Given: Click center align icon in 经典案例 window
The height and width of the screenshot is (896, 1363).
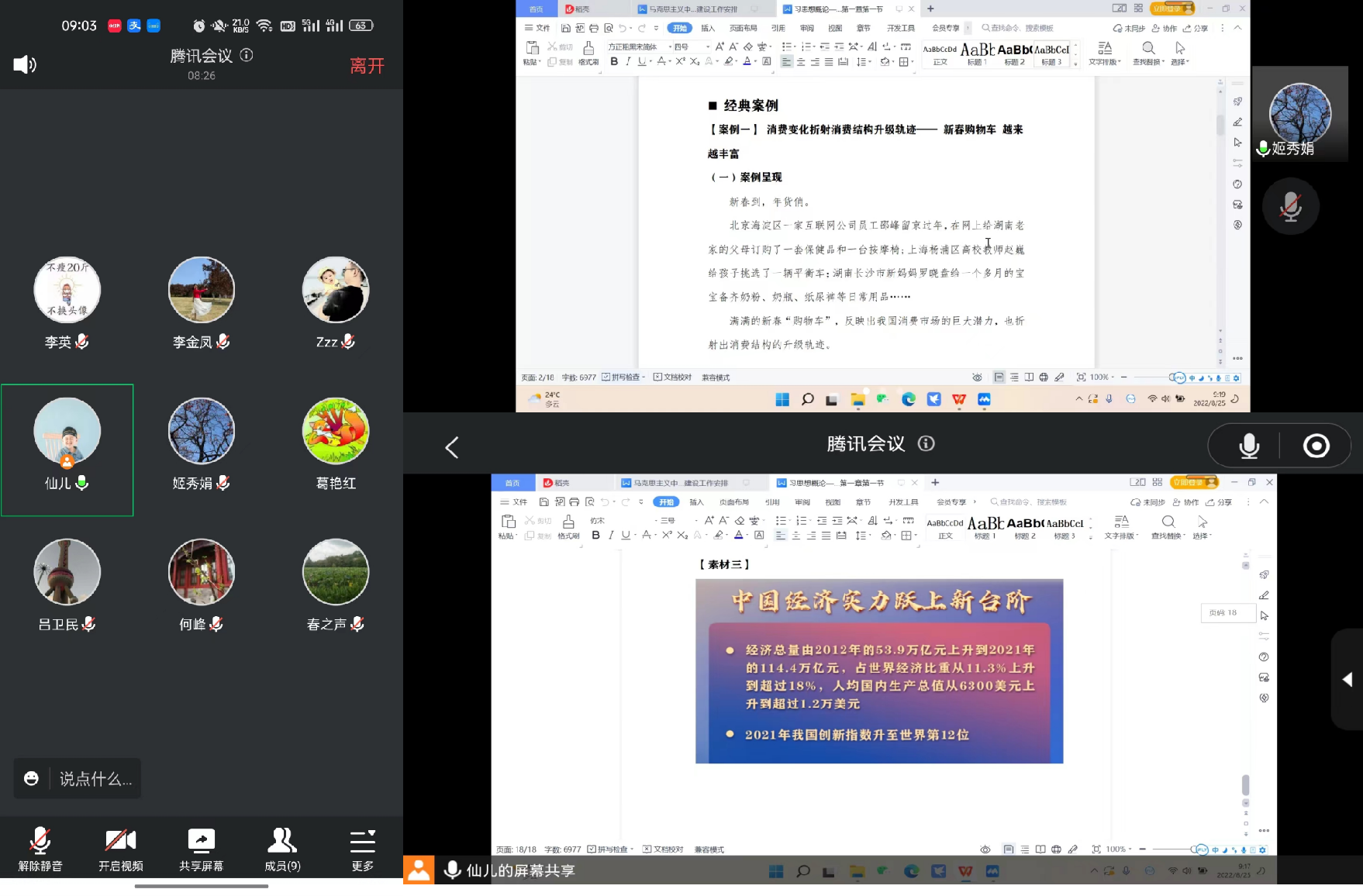Looking at the screenshot, I should click(x=801, y=62).
